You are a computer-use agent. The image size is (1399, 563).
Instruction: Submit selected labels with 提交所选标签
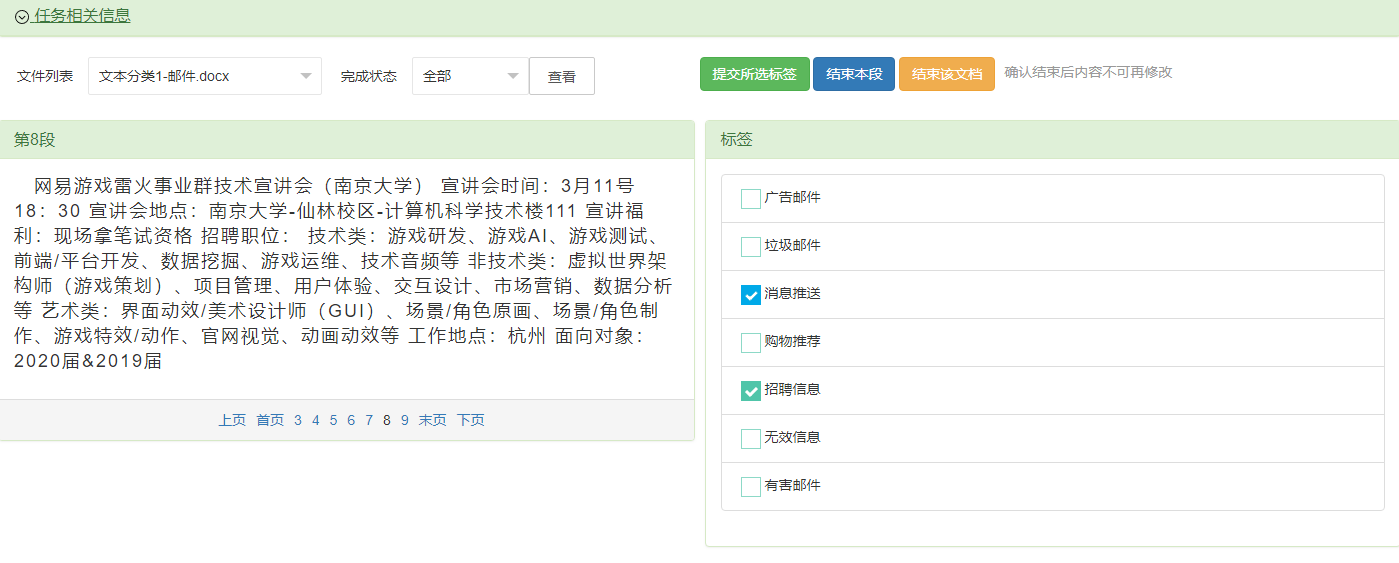754,74
